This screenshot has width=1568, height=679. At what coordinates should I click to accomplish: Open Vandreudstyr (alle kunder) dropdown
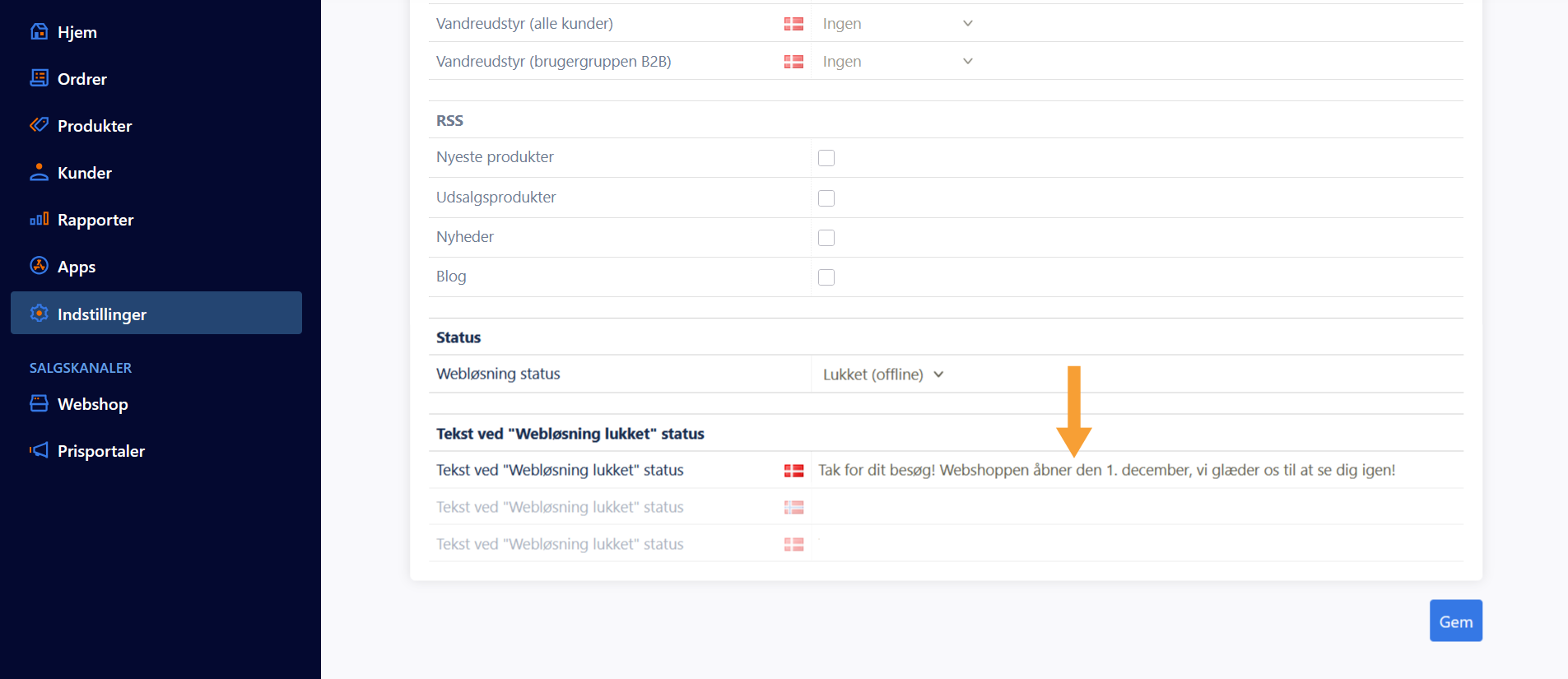pos(897,24)
